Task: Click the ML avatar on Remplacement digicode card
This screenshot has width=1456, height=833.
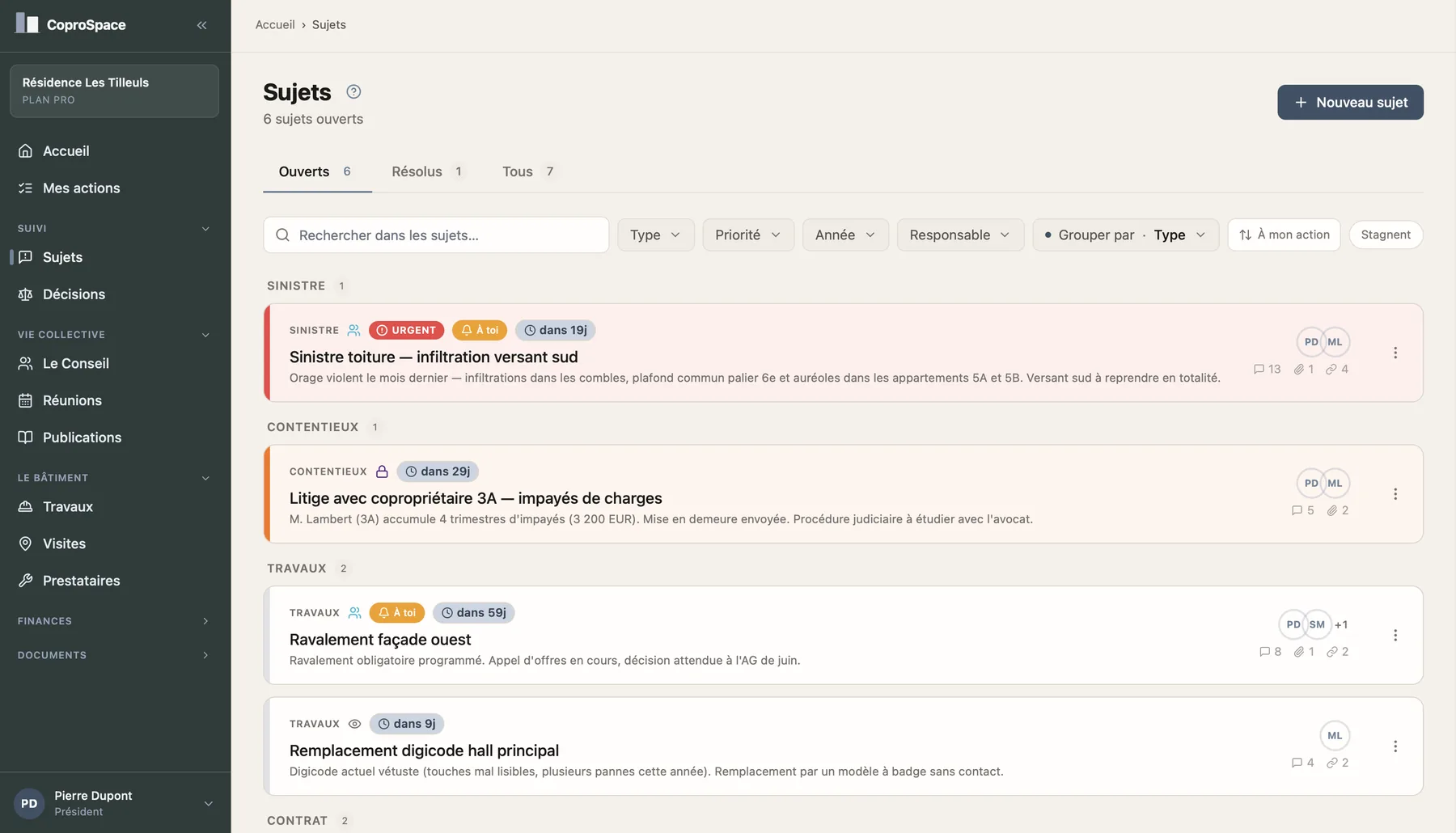Action: (1335, 735)
